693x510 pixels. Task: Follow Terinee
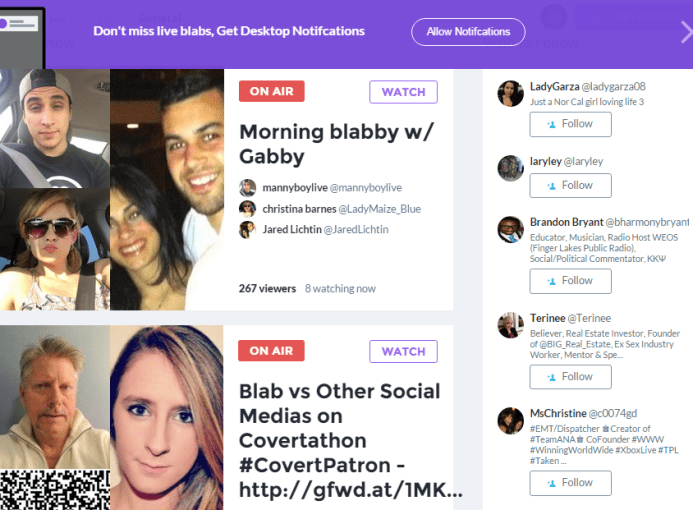571,377
